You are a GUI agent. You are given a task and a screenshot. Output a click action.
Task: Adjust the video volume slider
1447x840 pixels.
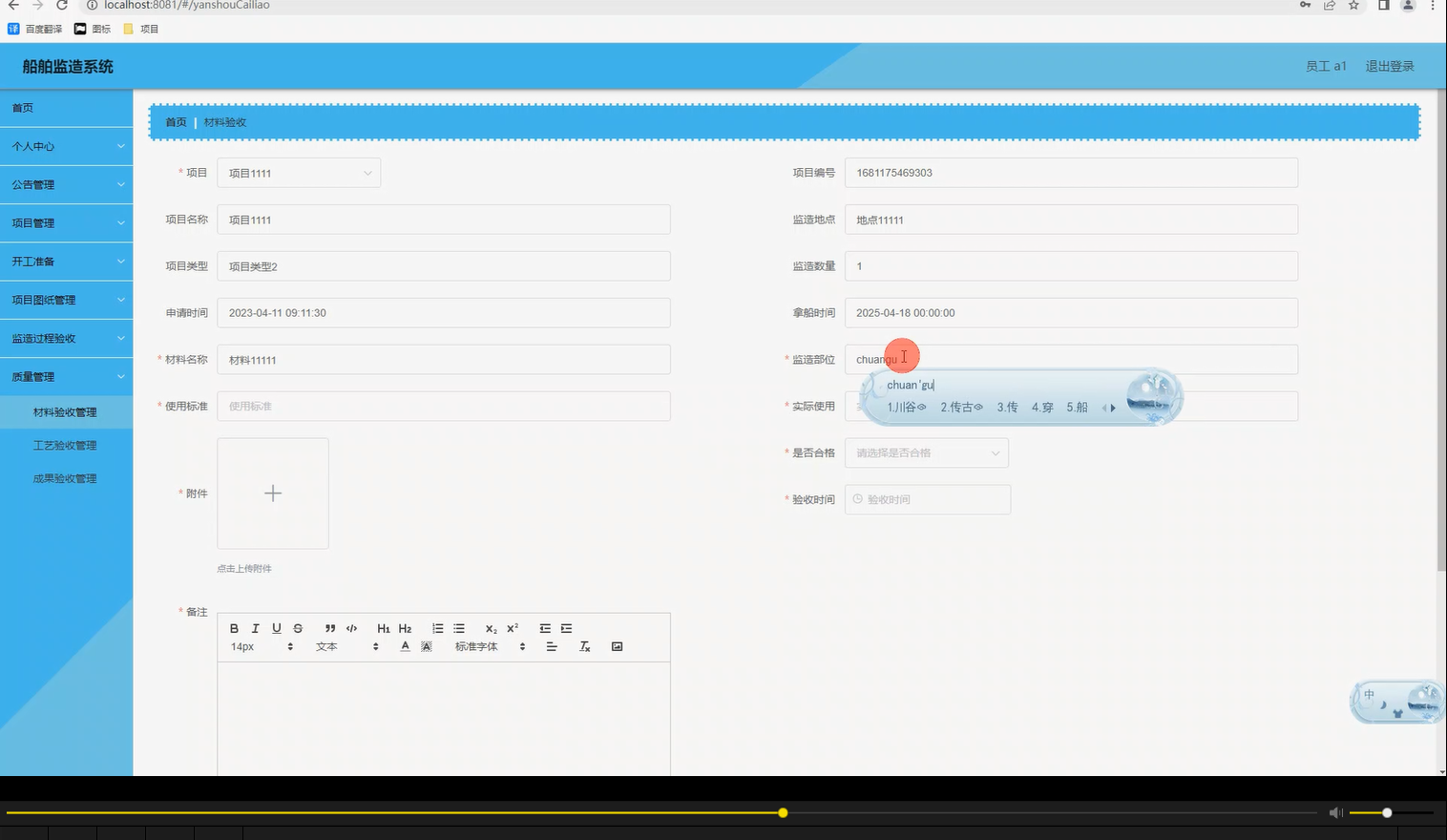[x=1392, y=813]
